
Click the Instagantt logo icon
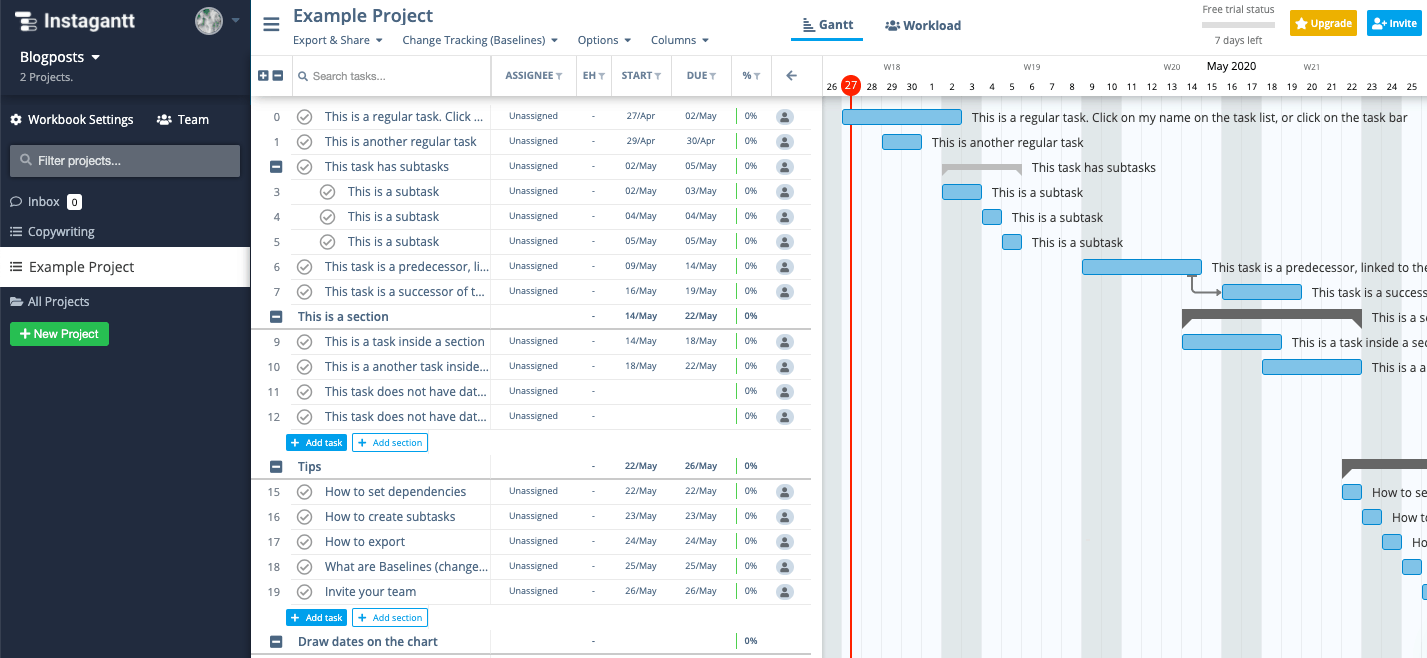click(x=25, y=21)
